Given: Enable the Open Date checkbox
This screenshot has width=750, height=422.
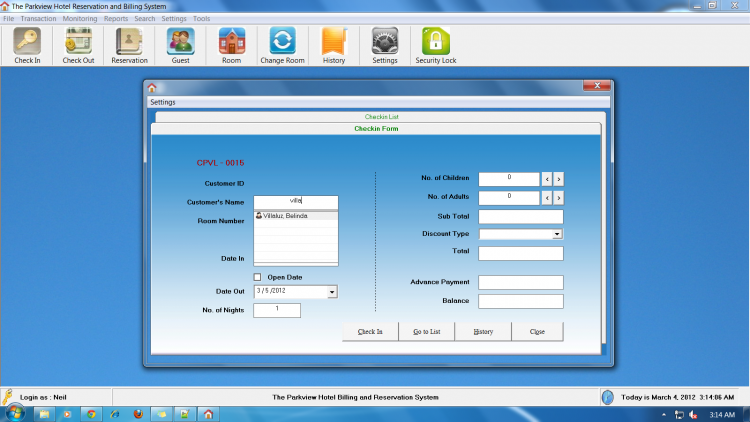Looking at the screenshot, I should click(257, 277).
